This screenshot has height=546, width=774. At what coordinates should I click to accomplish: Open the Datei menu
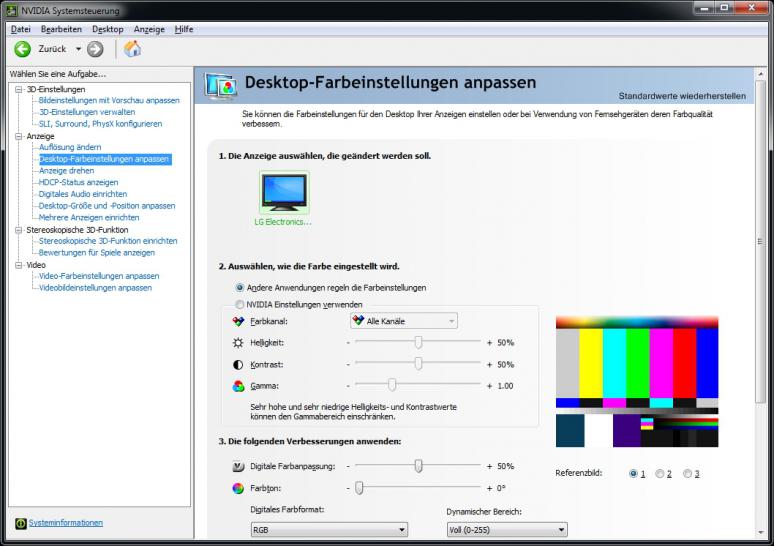click(21, 29)
